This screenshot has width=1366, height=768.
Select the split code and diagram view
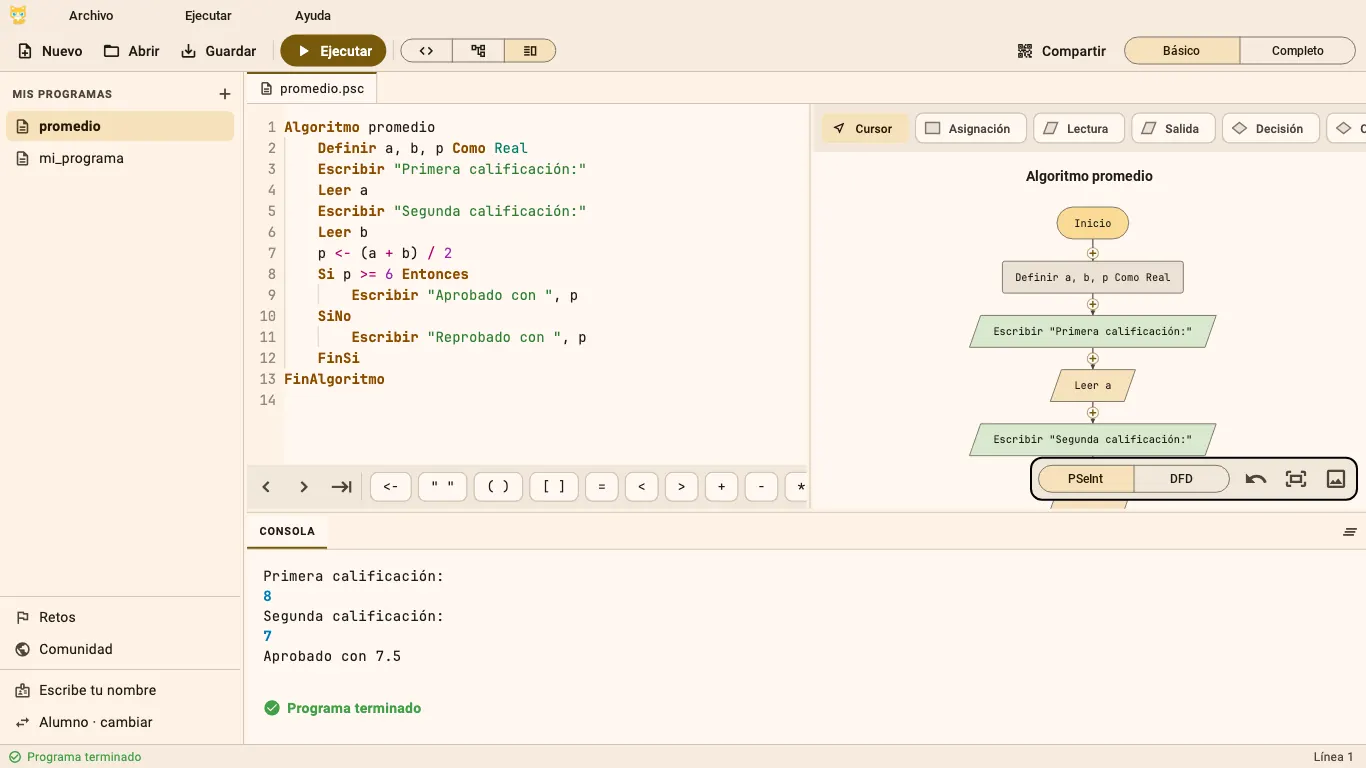tap(530, 51)
